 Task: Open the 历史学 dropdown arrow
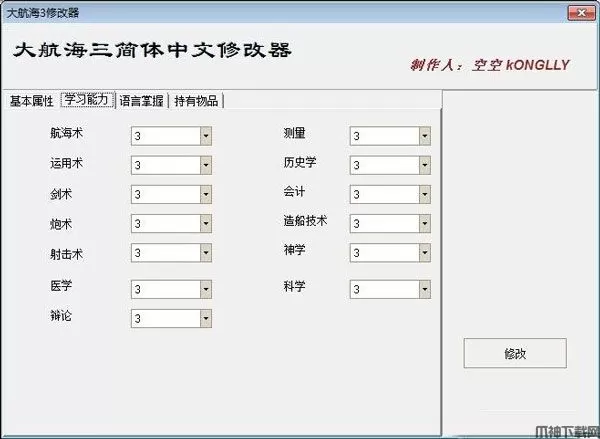(x=425, y=165)
